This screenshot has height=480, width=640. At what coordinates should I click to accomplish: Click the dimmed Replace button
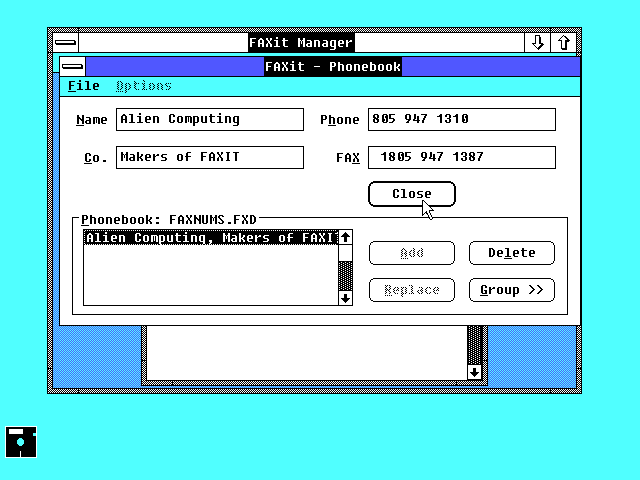(412, 290)
